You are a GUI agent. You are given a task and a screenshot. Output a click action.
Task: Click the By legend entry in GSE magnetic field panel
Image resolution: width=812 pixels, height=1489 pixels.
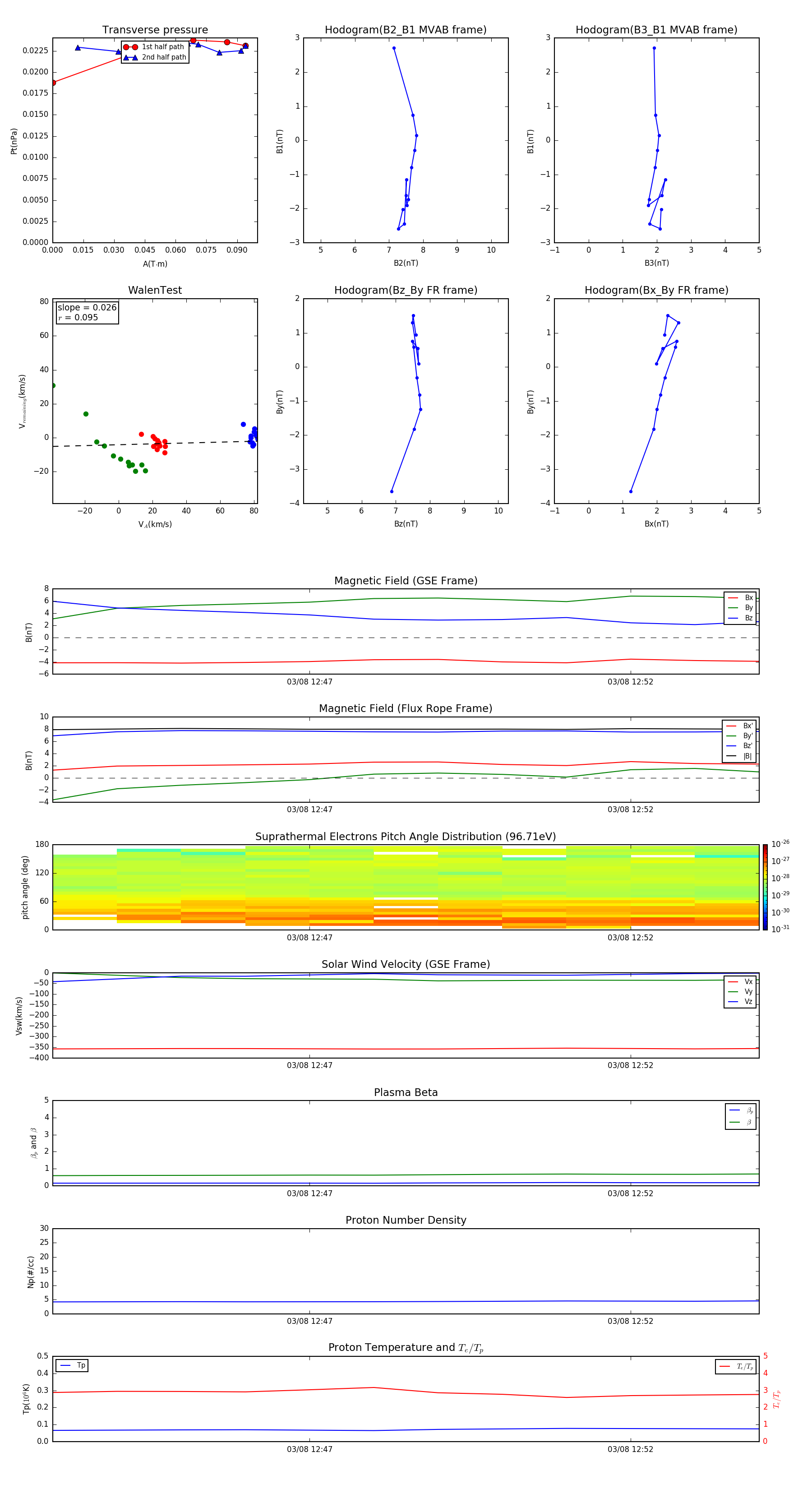(x=740, y=607)
